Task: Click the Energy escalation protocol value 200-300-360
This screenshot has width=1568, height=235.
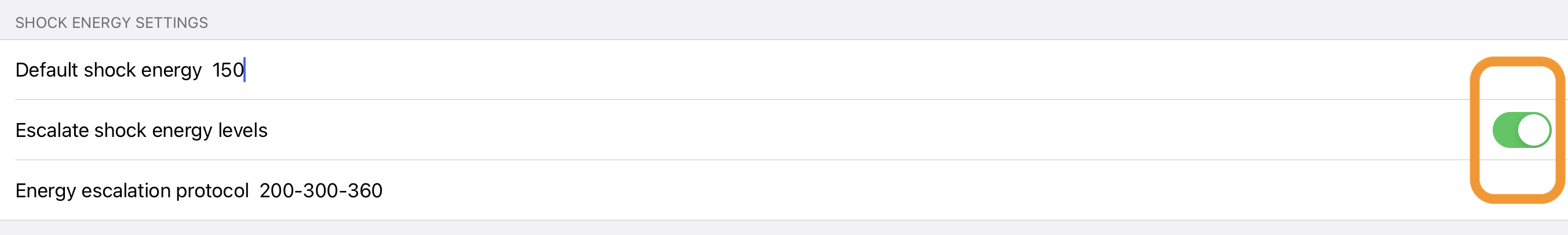Action: tap(321, 190)
